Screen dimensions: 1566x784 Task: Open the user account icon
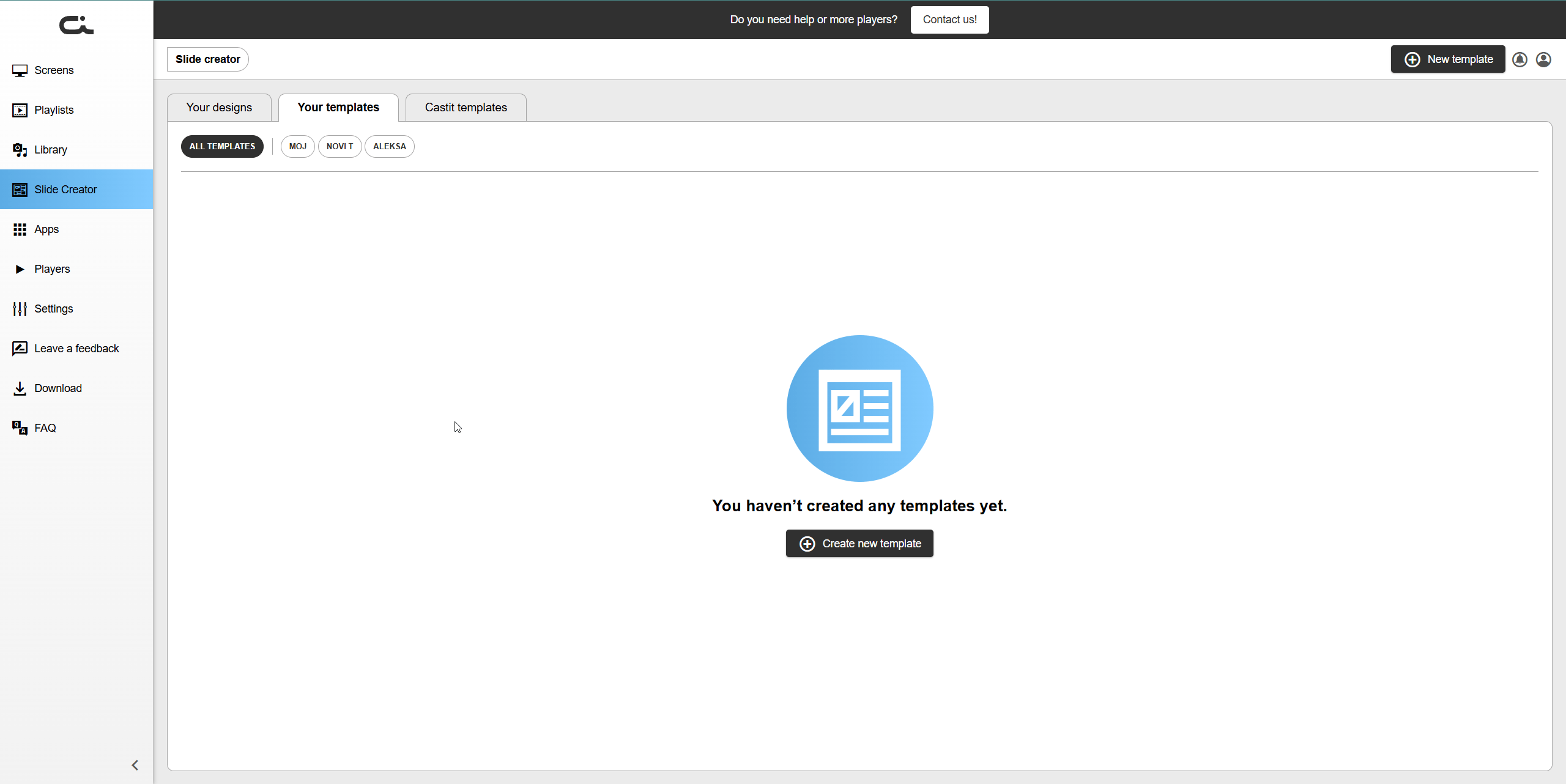[1543, 59]
